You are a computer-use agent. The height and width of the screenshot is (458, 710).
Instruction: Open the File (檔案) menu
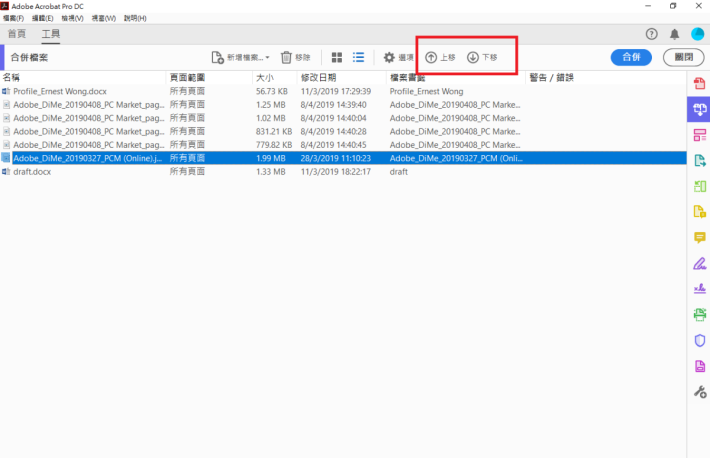pyautogui.click(x=13, y=18)
